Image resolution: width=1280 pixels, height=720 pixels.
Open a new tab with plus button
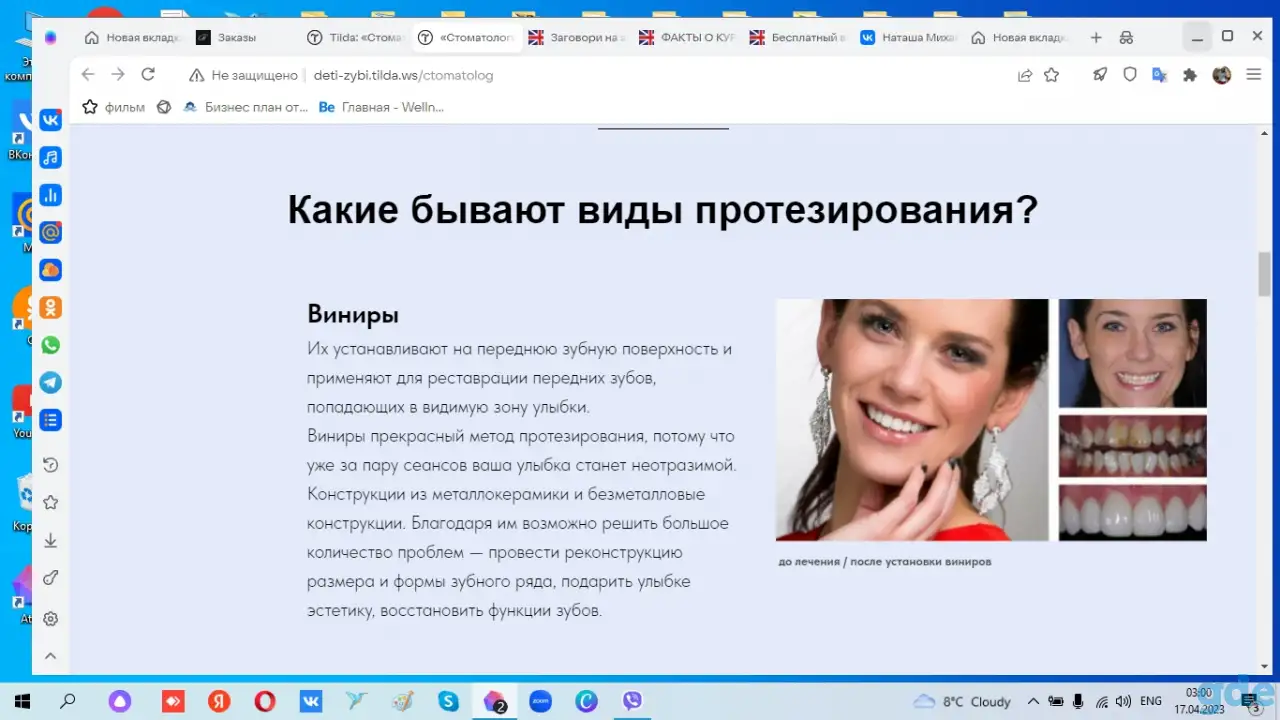tap(1096, 37)
